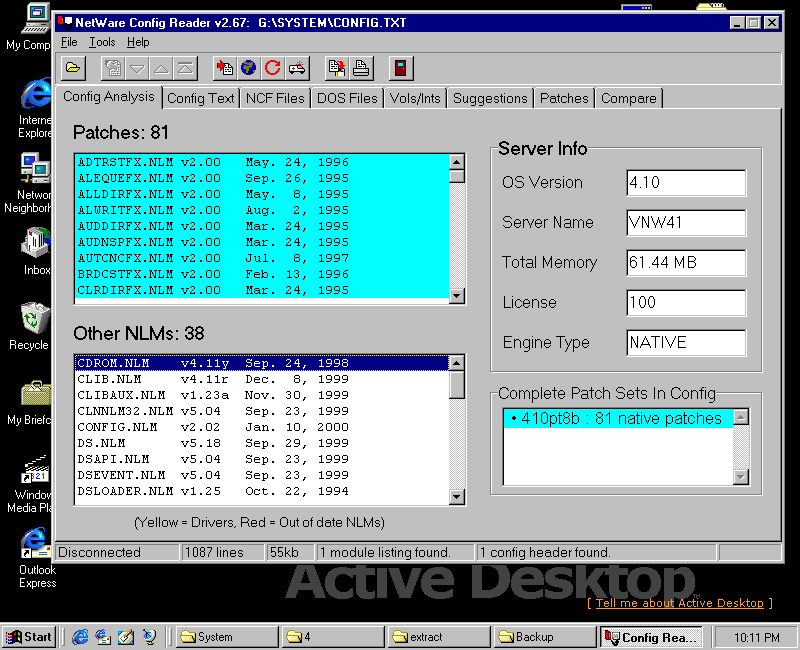Select the 410pt8b native patches entry
Image resolution: width=800 pixels, height=650 pixels.
pyautogui.click(x=618, y=418)
